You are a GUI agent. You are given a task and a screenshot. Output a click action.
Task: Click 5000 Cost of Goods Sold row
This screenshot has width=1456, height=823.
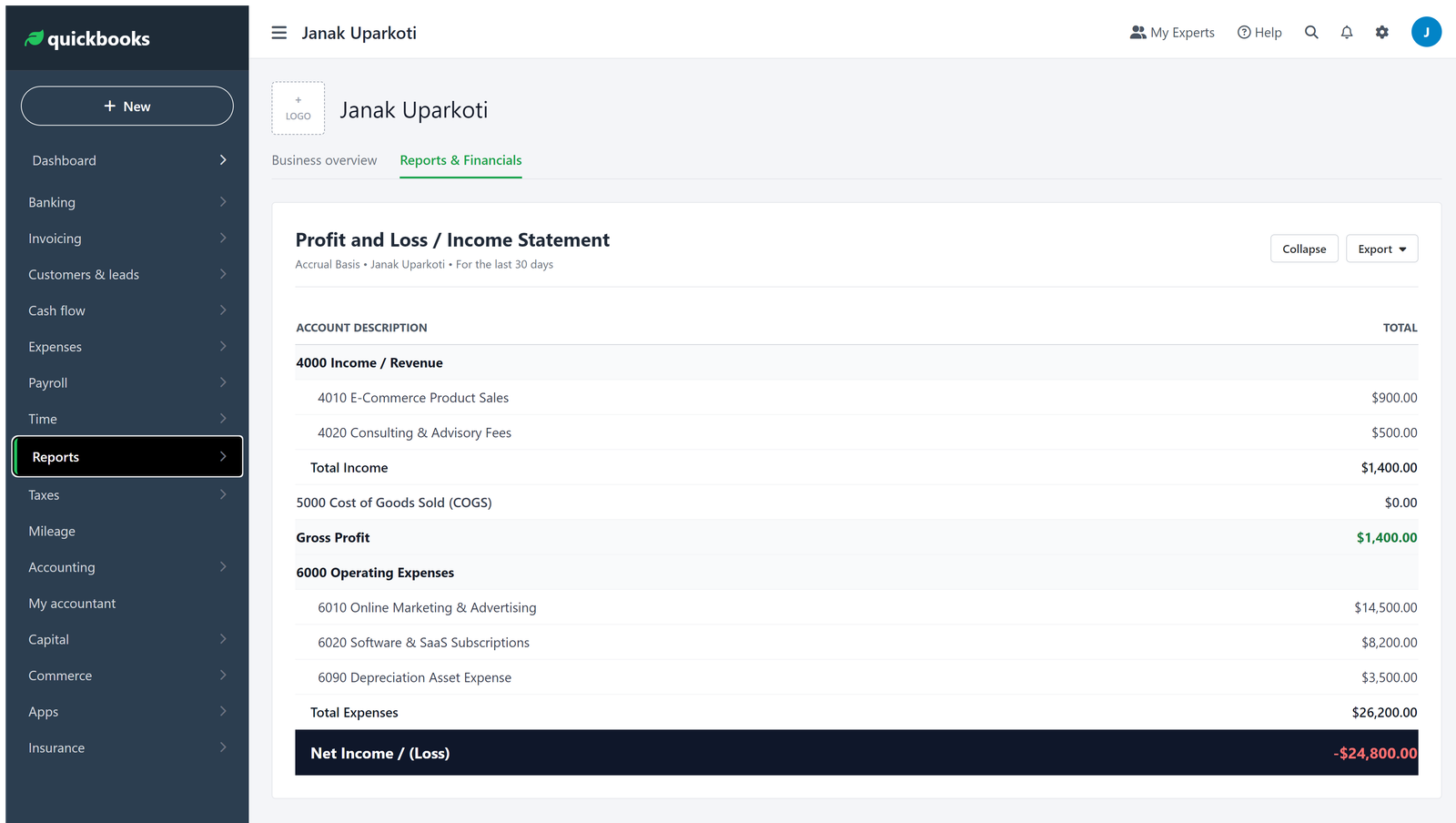click(856, 503)
